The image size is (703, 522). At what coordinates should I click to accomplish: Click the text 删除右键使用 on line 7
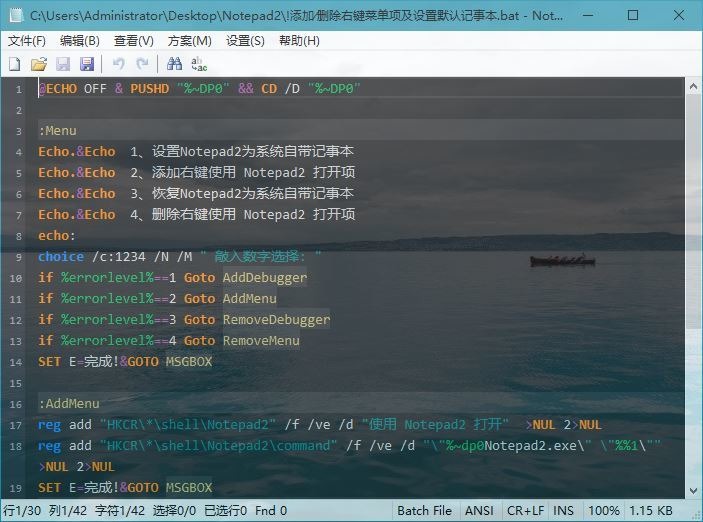194,214
